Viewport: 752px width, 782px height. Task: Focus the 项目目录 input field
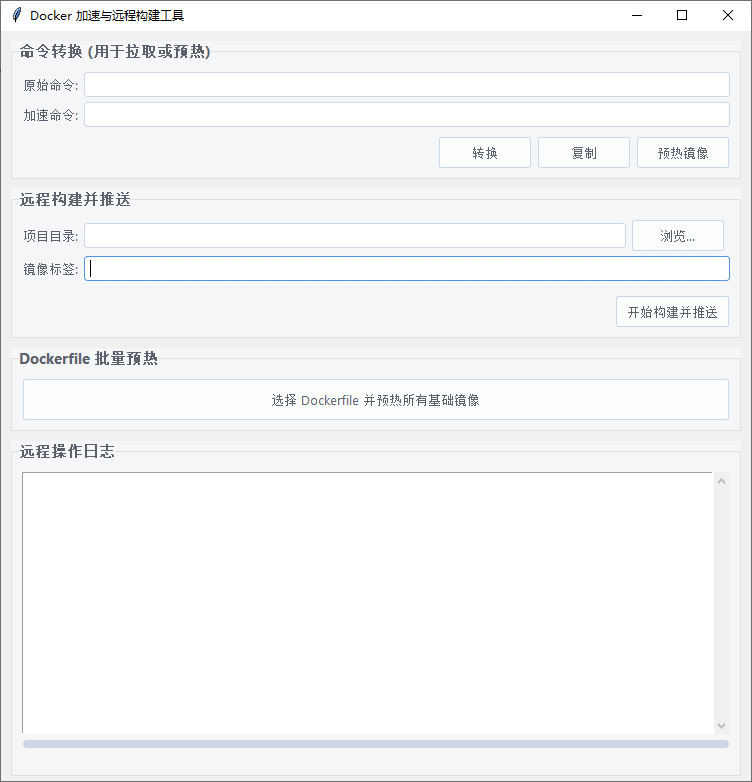click(355, 235)
